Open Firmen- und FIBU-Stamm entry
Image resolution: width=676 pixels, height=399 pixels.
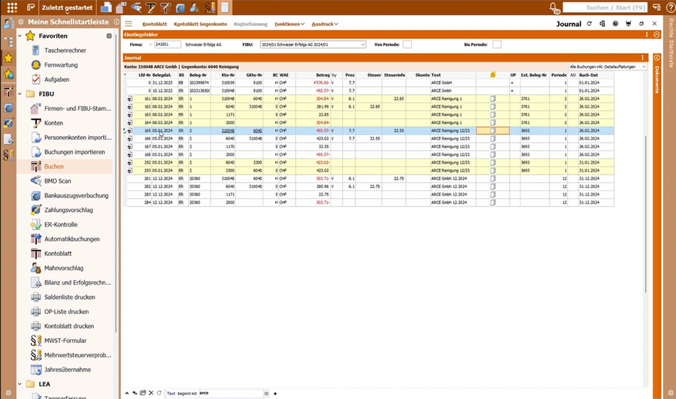point(77,109)
